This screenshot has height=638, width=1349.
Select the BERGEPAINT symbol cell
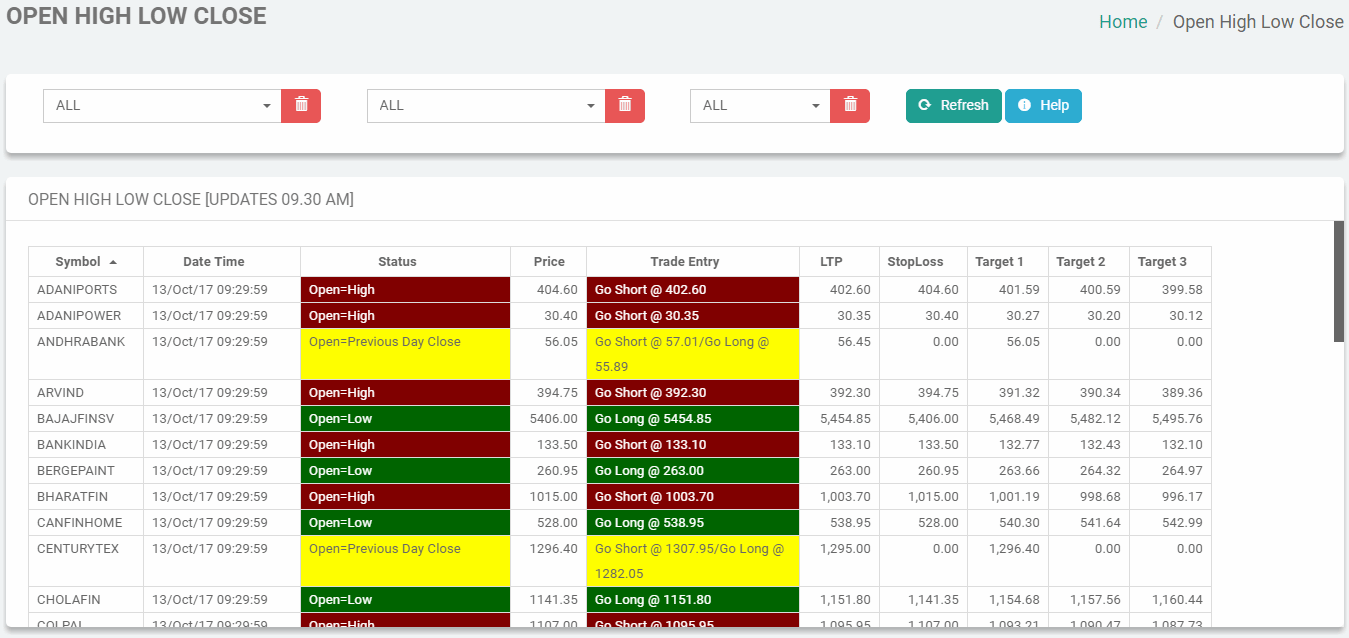click(x=86, y=471)
